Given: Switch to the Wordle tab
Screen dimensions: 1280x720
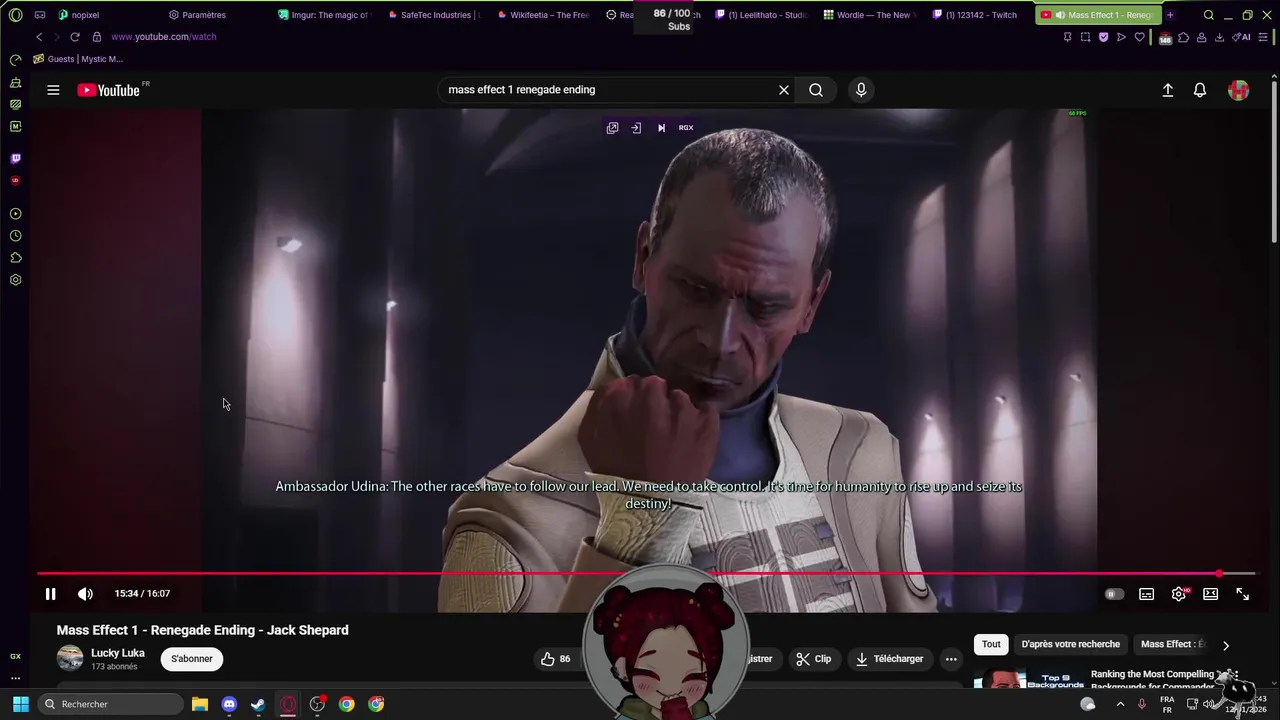Looking at the screenshot, I should 870,15.
